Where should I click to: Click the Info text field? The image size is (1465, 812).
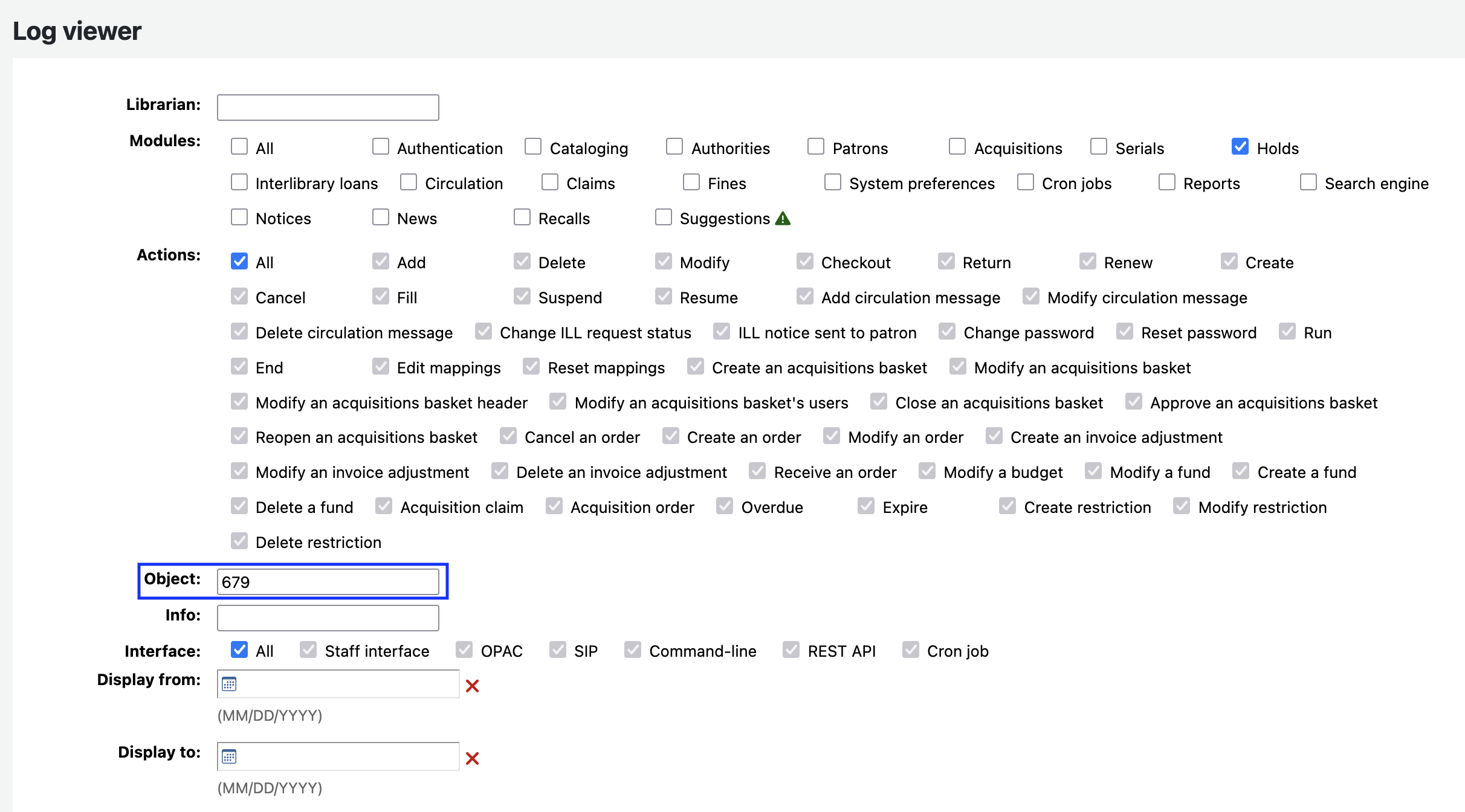tap(328, 617)
